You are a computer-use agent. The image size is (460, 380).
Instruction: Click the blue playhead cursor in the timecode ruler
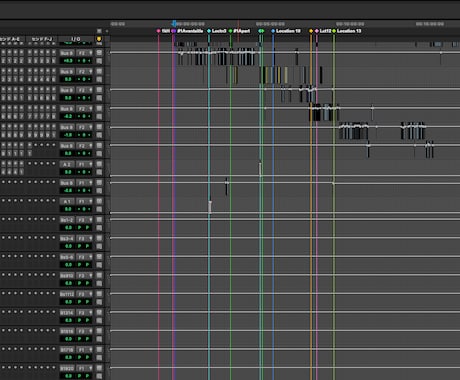pos(174,24)
